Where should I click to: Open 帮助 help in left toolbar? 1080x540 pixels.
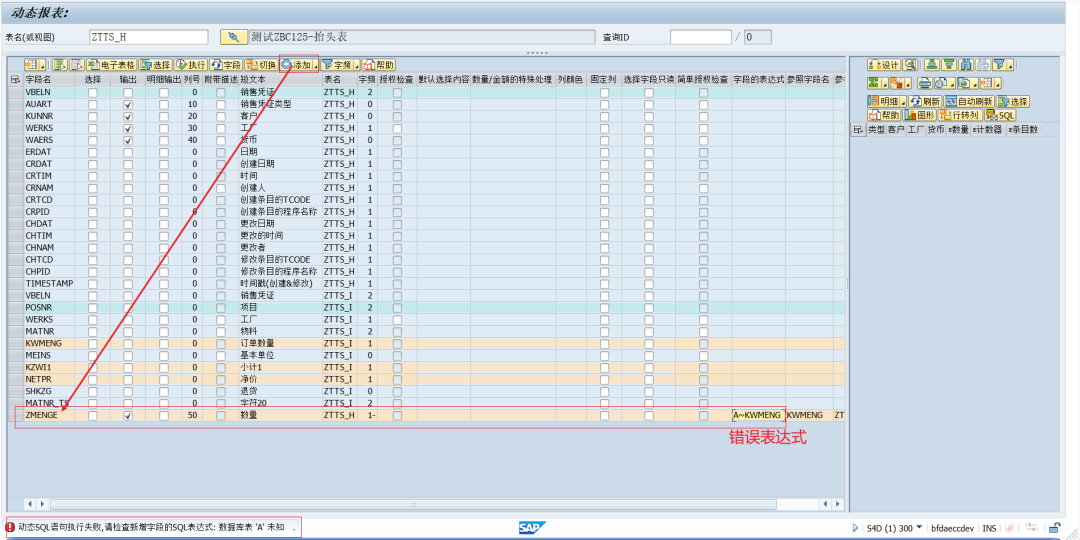[x=379, y=65]
